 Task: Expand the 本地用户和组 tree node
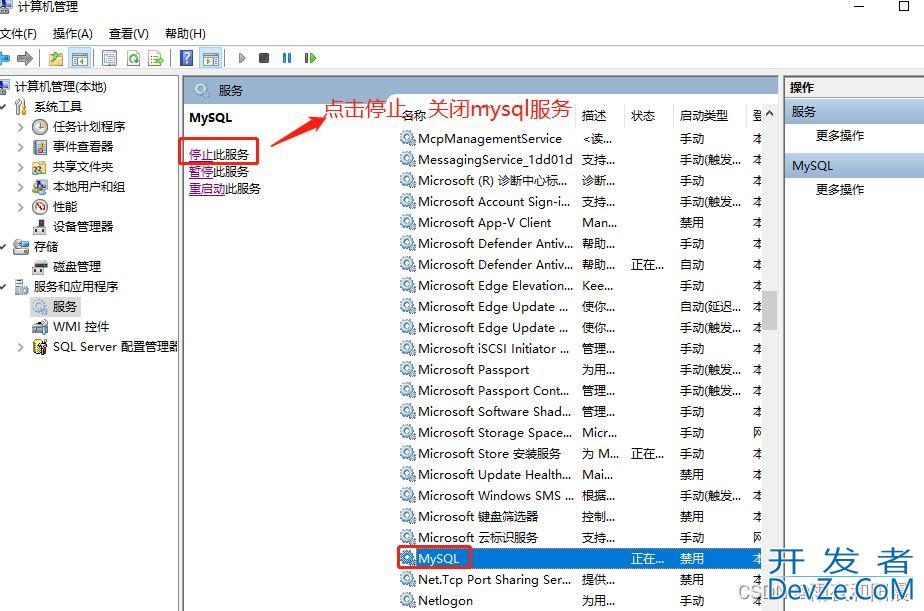point(21,187)
